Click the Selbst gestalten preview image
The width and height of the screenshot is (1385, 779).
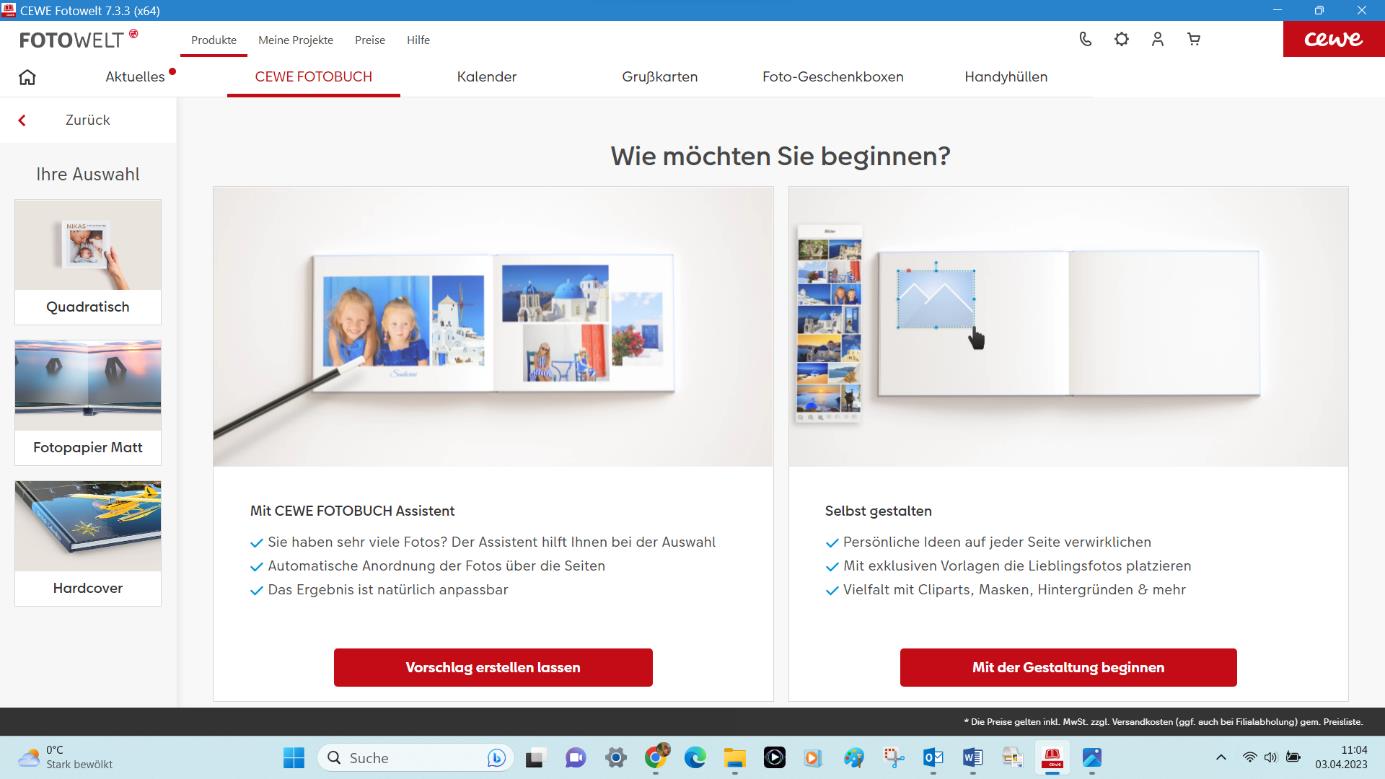(1068, 327)
